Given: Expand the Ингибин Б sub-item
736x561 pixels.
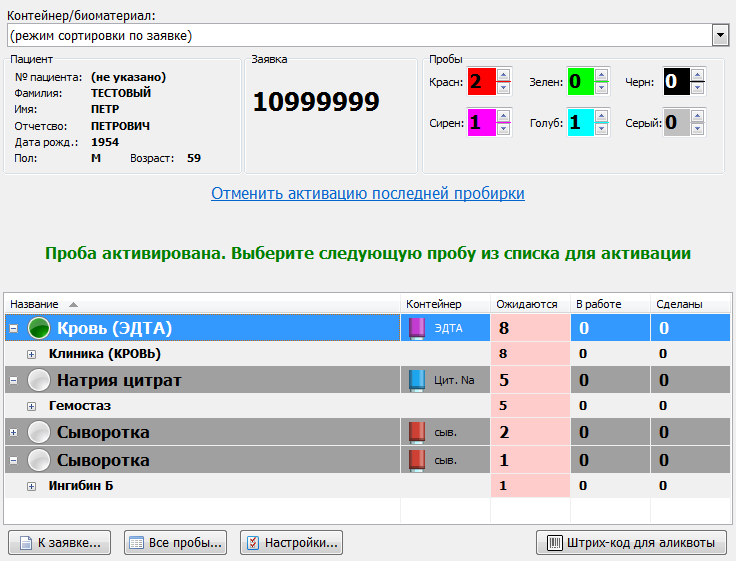Looking at the screenshot, I should [31, 486].
